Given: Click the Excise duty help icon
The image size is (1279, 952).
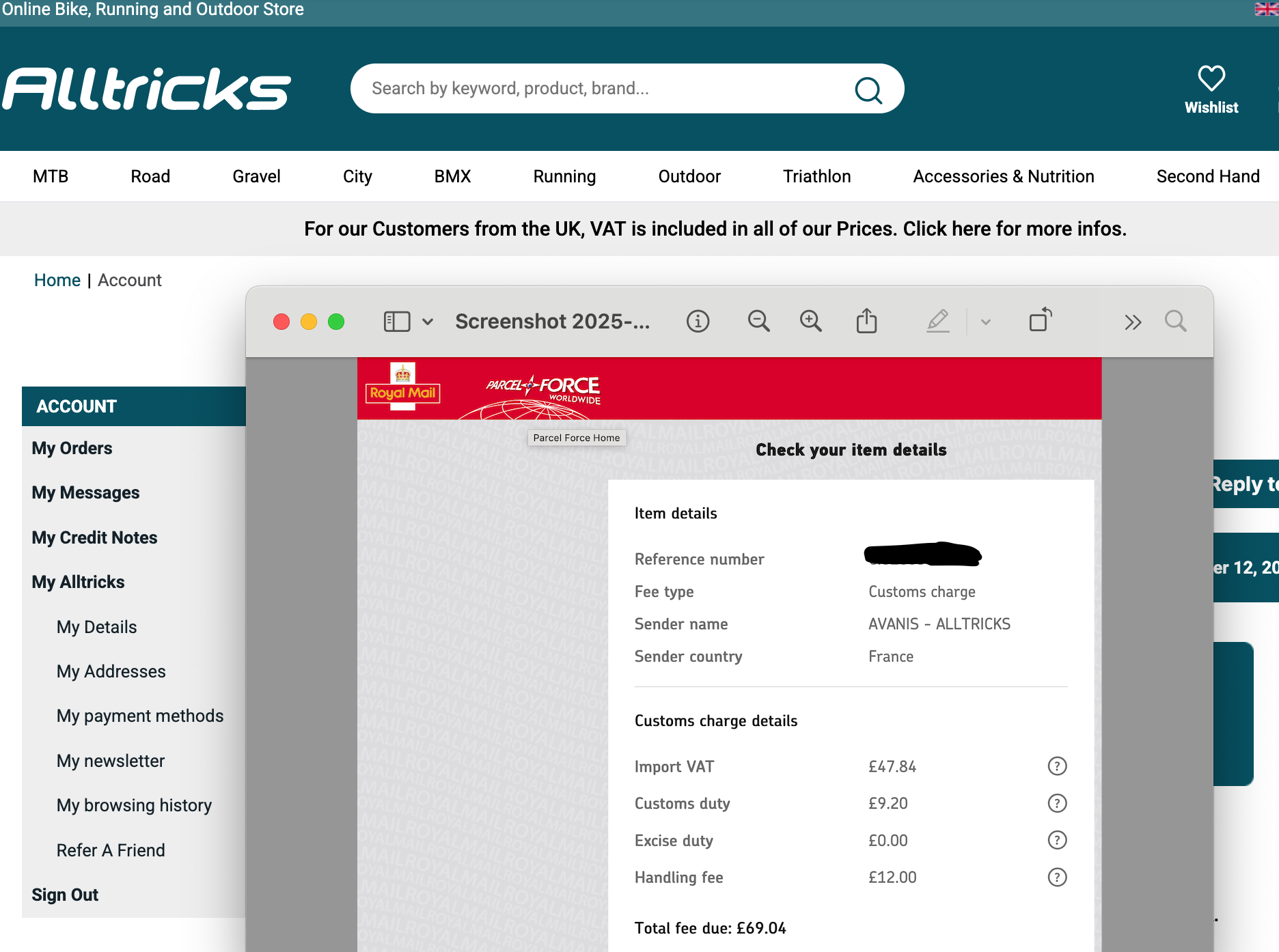Looking at the screenshot, I should pos(1057,840).
